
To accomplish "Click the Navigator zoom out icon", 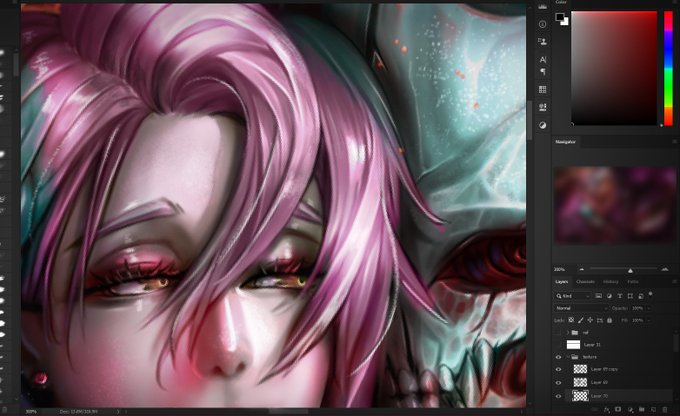I will pos(582,269).
